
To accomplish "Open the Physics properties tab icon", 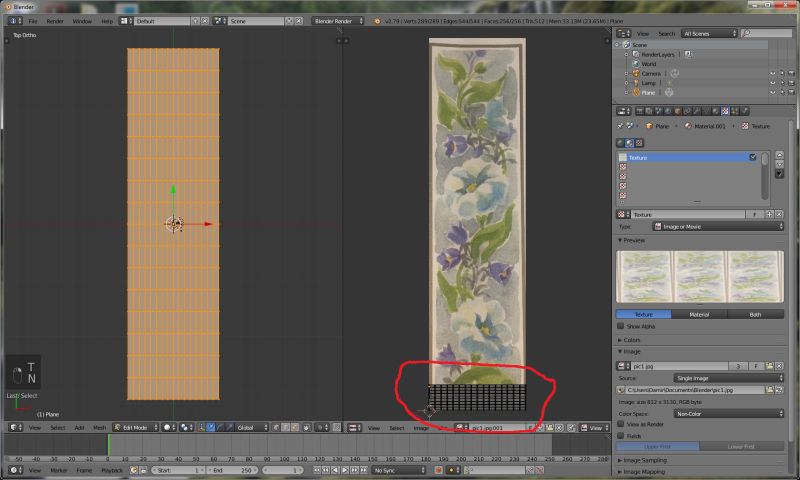I will (x=744, y=111).
